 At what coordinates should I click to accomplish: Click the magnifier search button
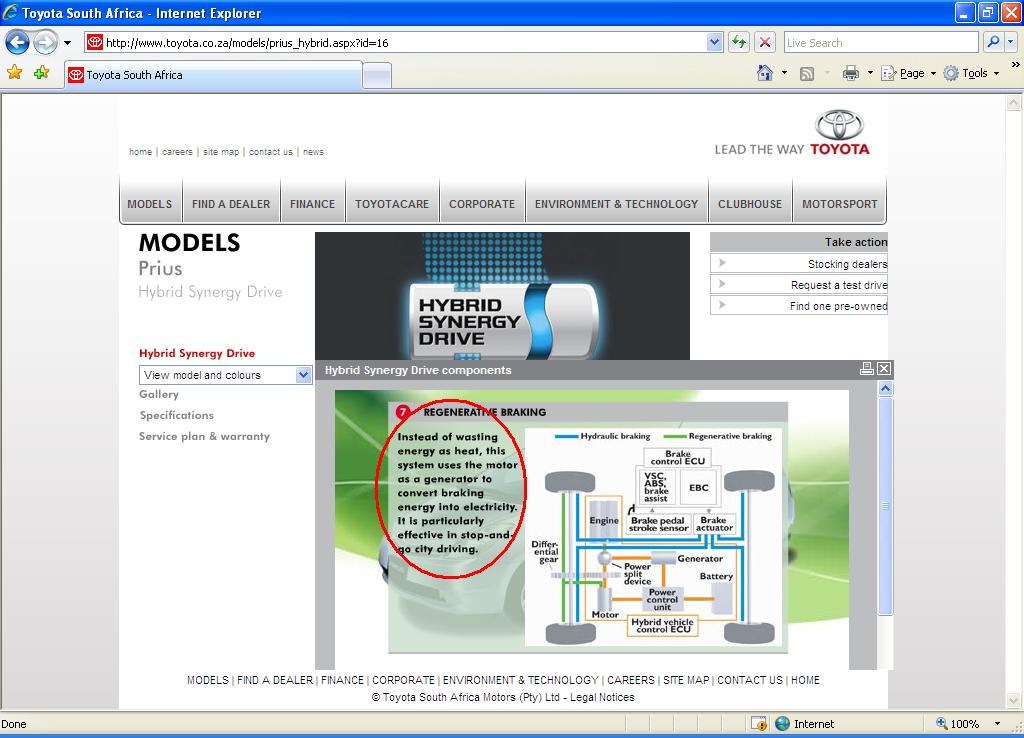993,43
